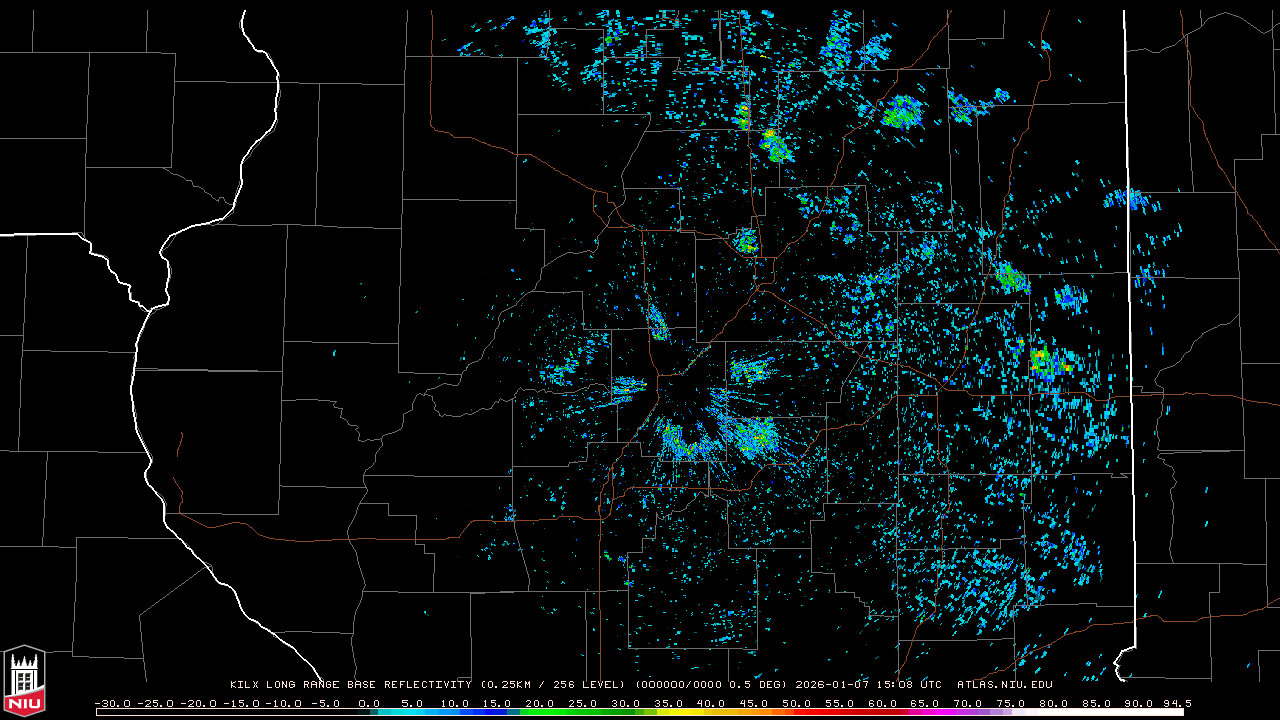The image size is (1280, 720).
Task: Click the NIU logo in the corner
Action: tap(24, 682)
